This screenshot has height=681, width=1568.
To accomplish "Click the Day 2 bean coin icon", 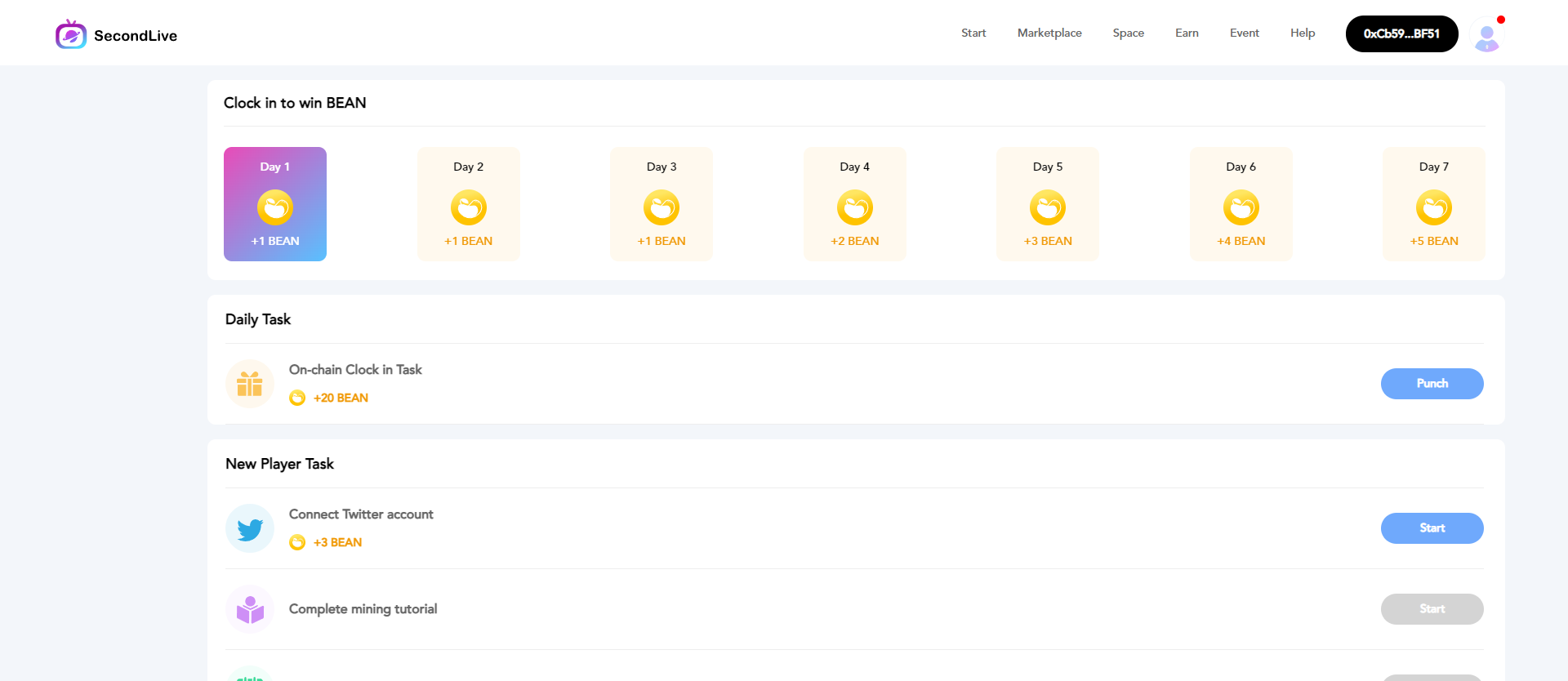I will (x=469, y=207).
